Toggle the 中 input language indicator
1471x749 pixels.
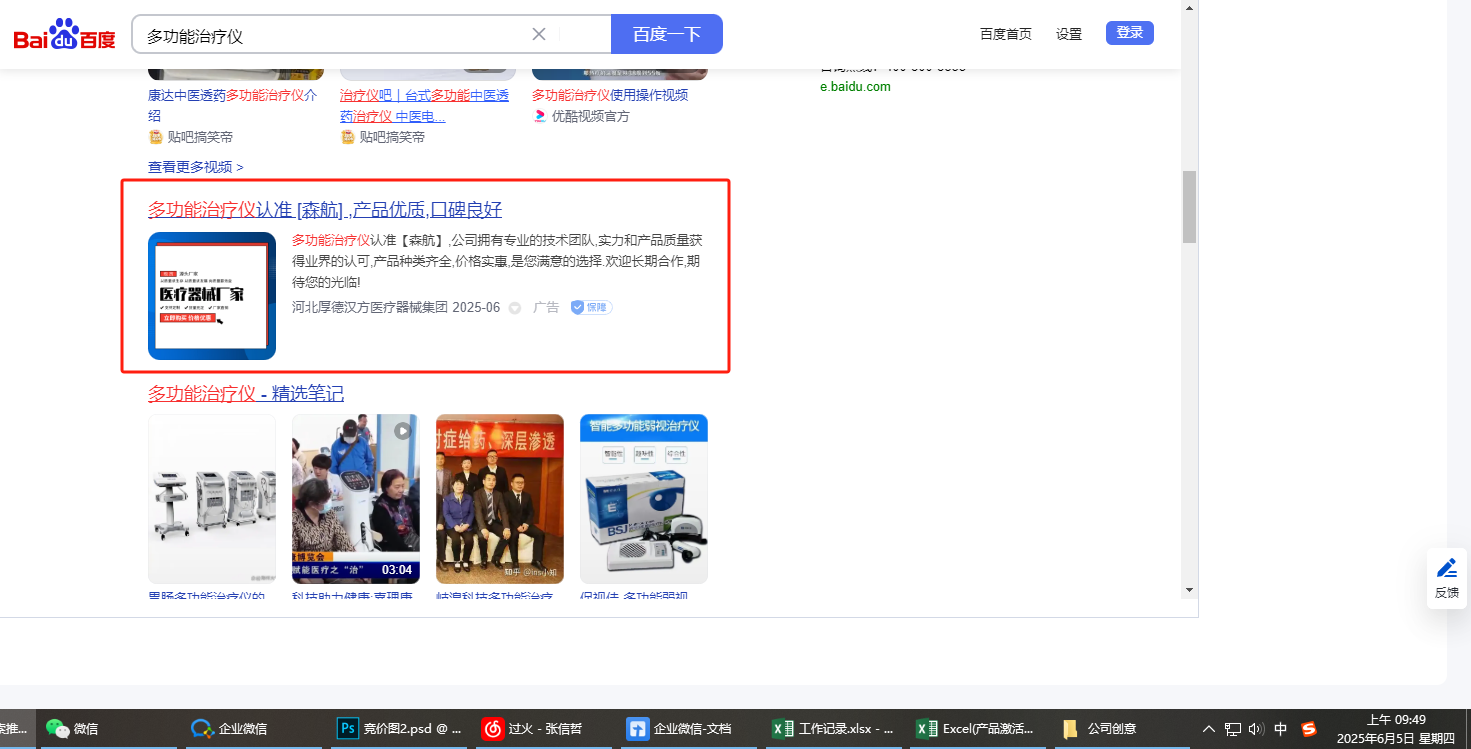(1281, 729)
